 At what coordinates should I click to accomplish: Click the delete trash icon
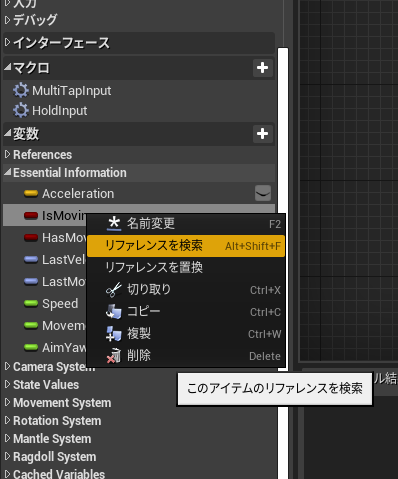point(114,356)
